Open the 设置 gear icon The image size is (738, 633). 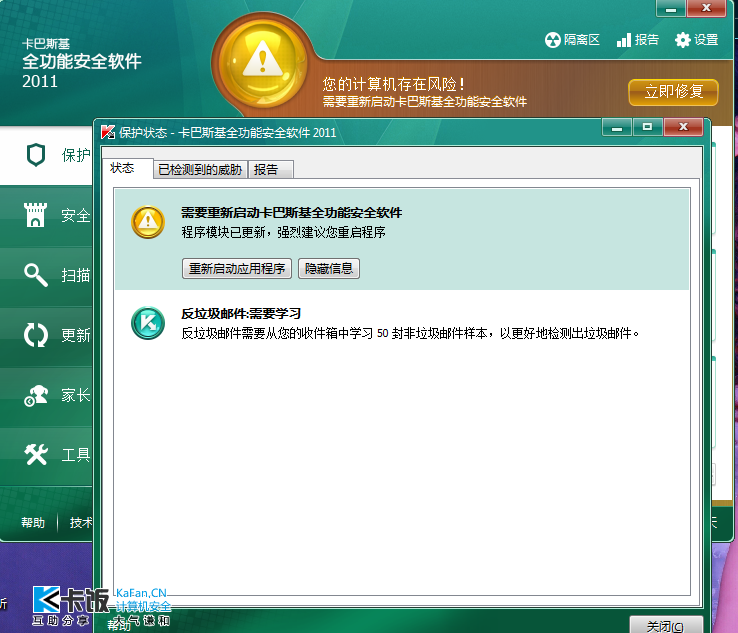click(x=682, y=40)
